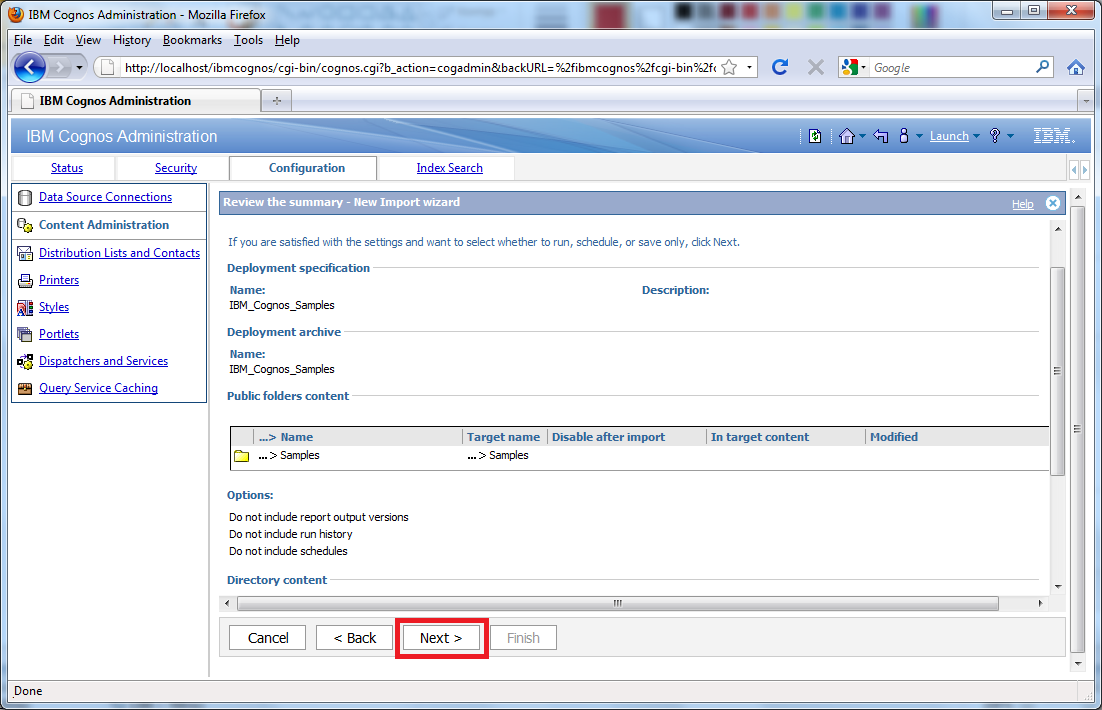Open the Launch menu link
The width and height of the screenshot is (1102, 710).
[x=949, y=136]
